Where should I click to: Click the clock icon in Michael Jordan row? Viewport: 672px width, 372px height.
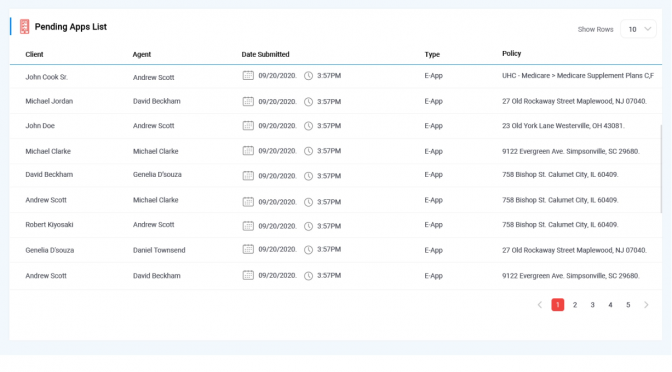pyautogui.click(x=308, y=102)
